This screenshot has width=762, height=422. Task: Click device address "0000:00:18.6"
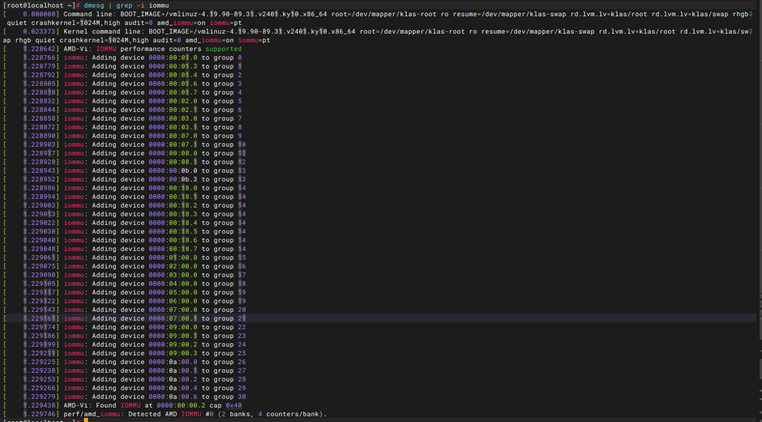click(173, 241)
